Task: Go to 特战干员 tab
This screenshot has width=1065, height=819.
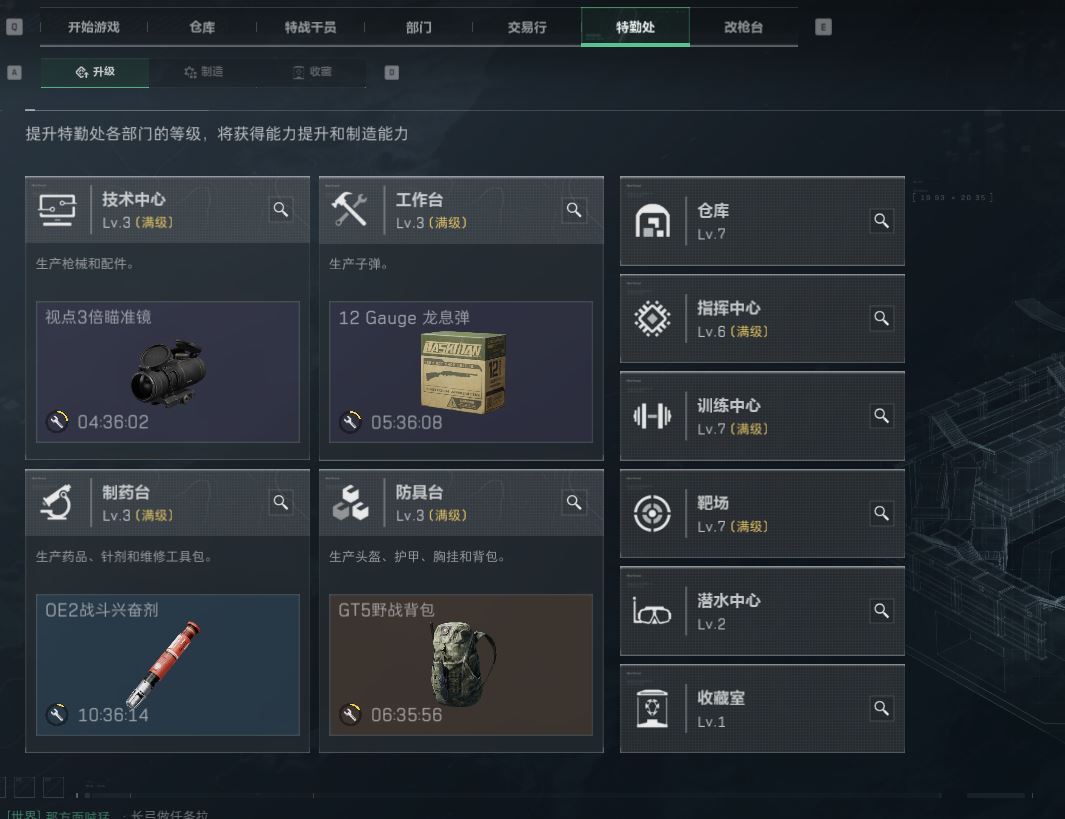Action: [310, 27]
